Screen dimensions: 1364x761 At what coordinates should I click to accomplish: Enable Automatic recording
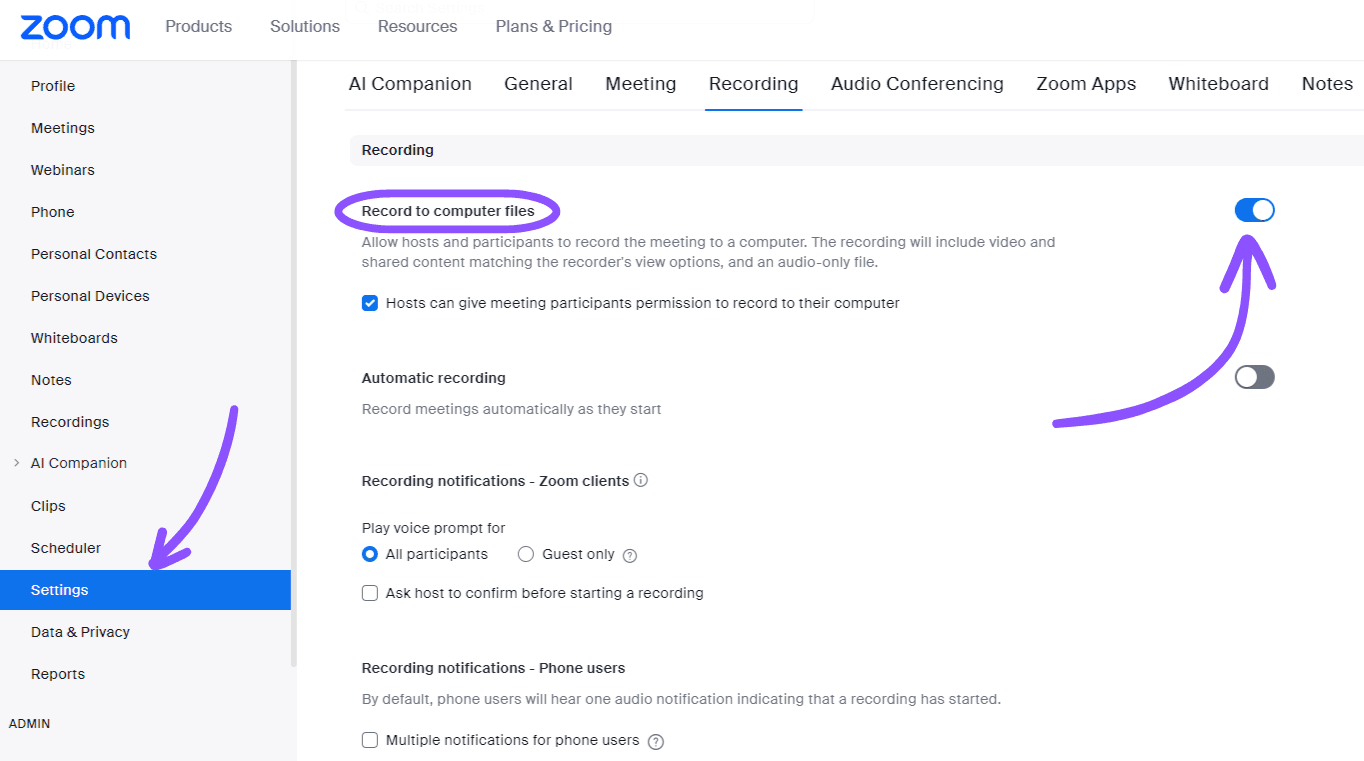pos(1253,377)
